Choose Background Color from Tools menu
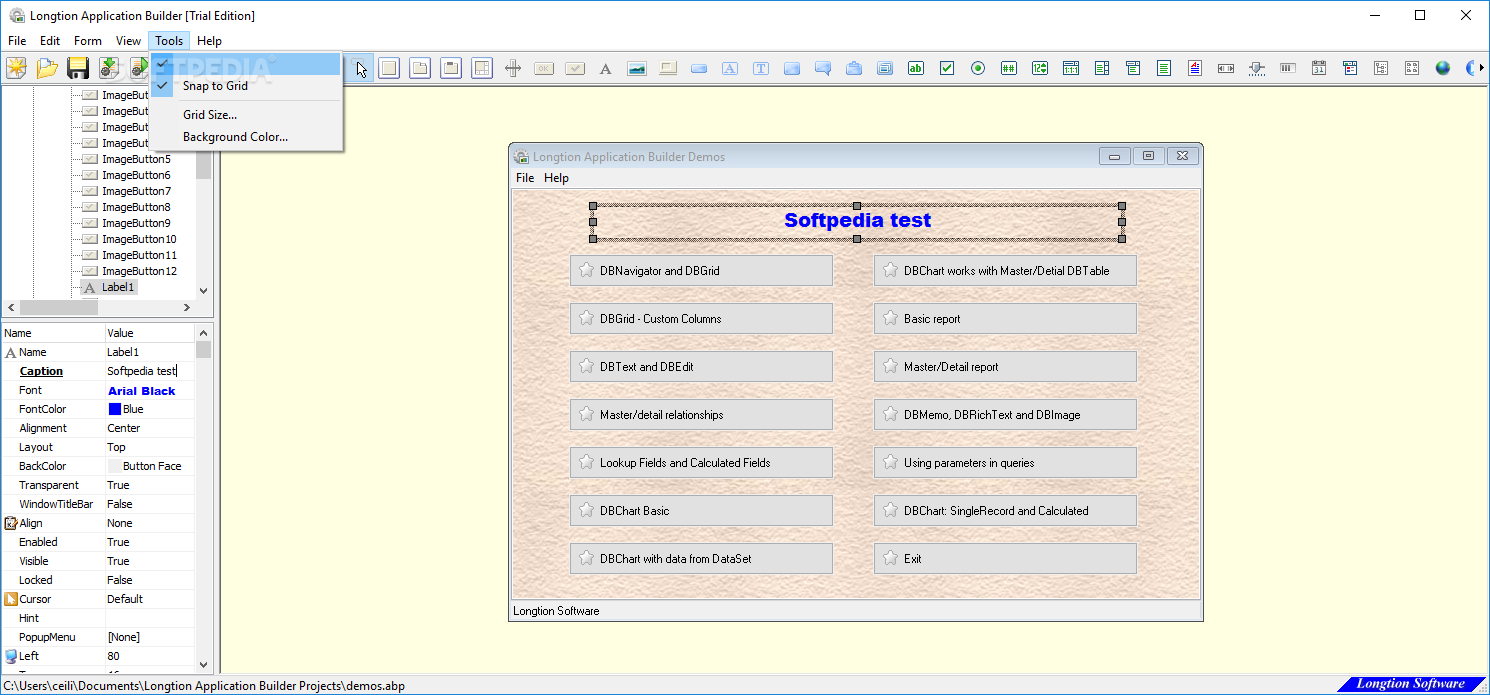The height and width of the screenshot is (695, 1490). 246,137
